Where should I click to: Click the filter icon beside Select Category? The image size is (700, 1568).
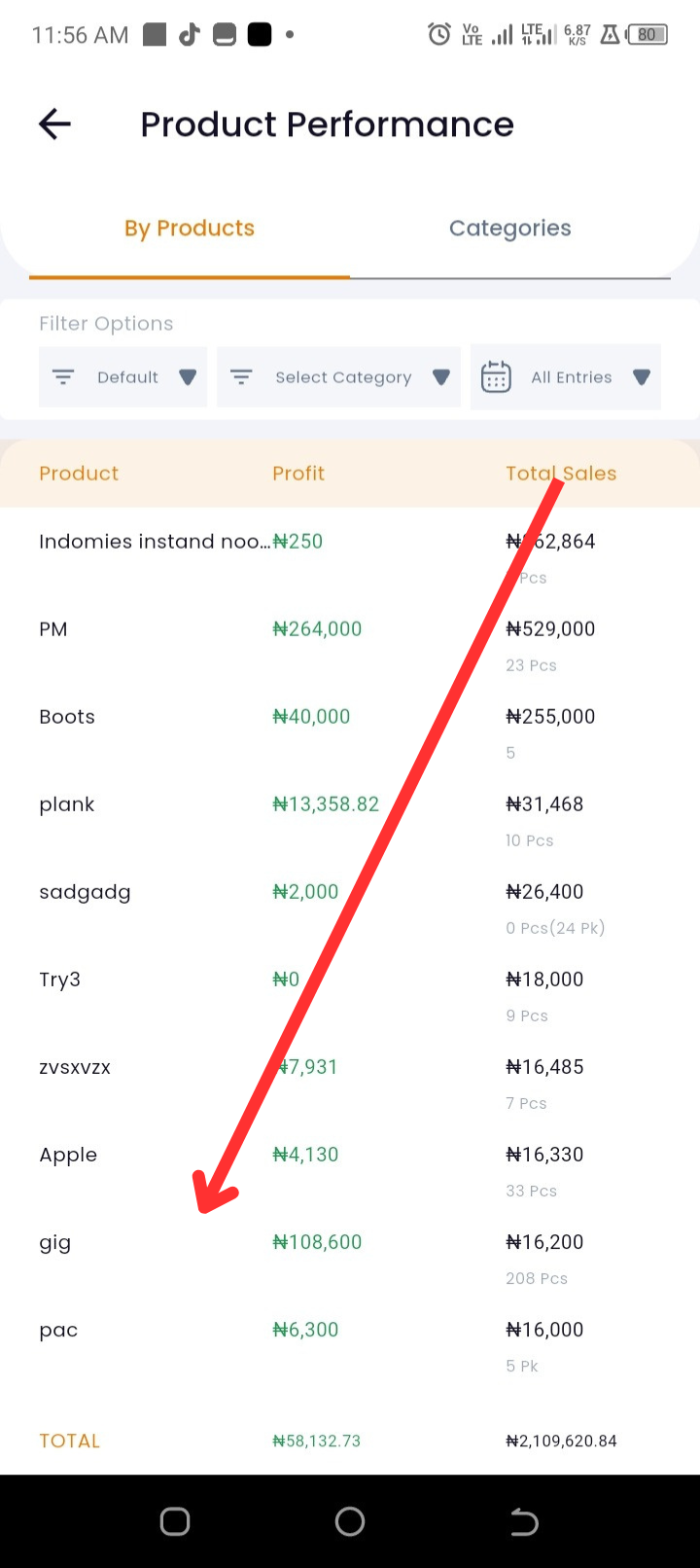click(241, 376)
